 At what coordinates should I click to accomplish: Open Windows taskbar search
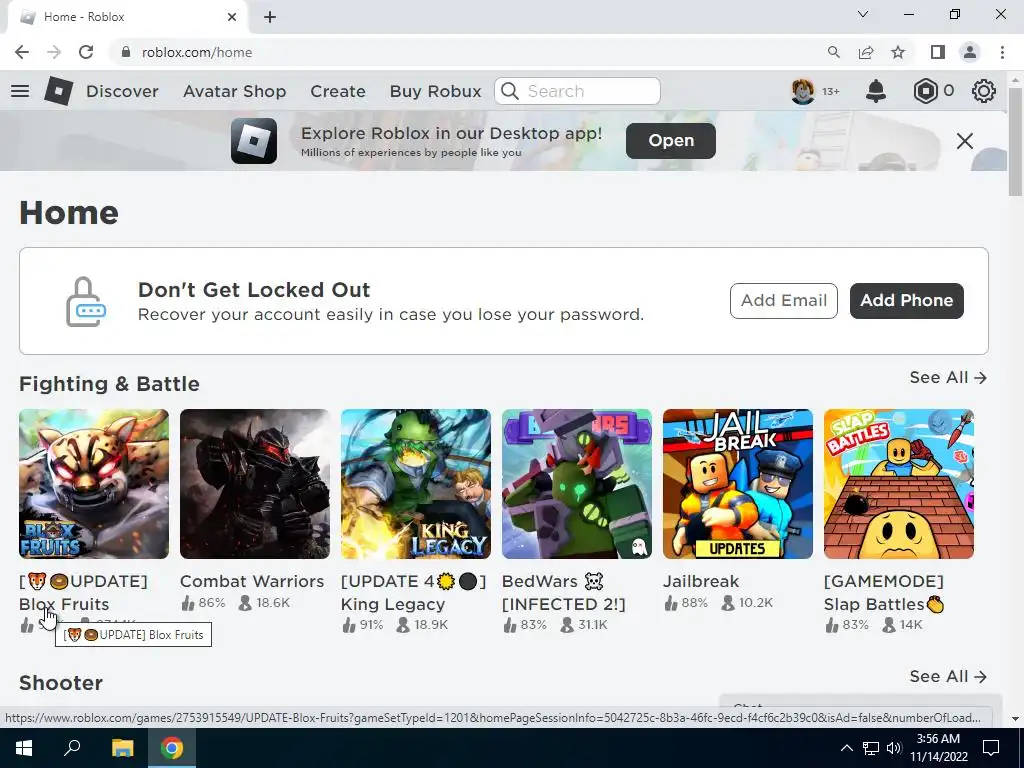tap(72, 748)
